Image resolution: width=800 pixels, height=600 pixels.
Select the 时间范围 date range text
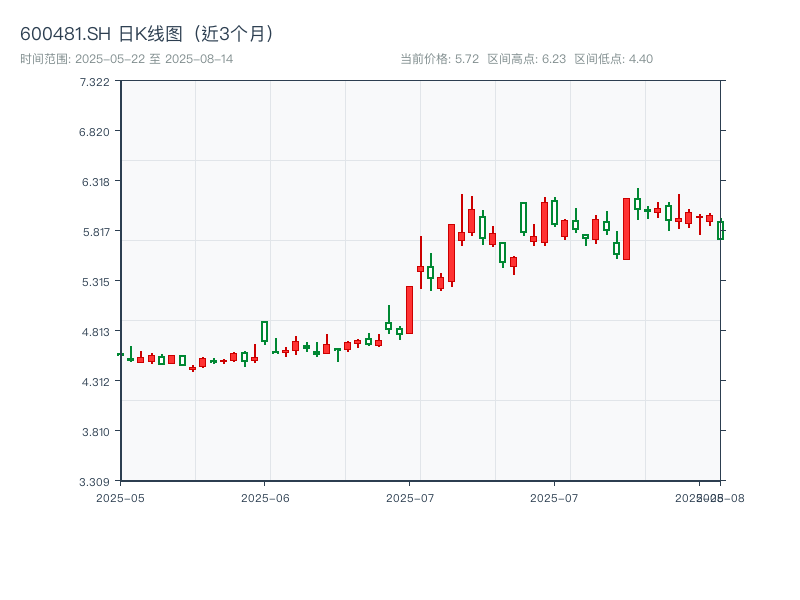click(x=127, y=59)
